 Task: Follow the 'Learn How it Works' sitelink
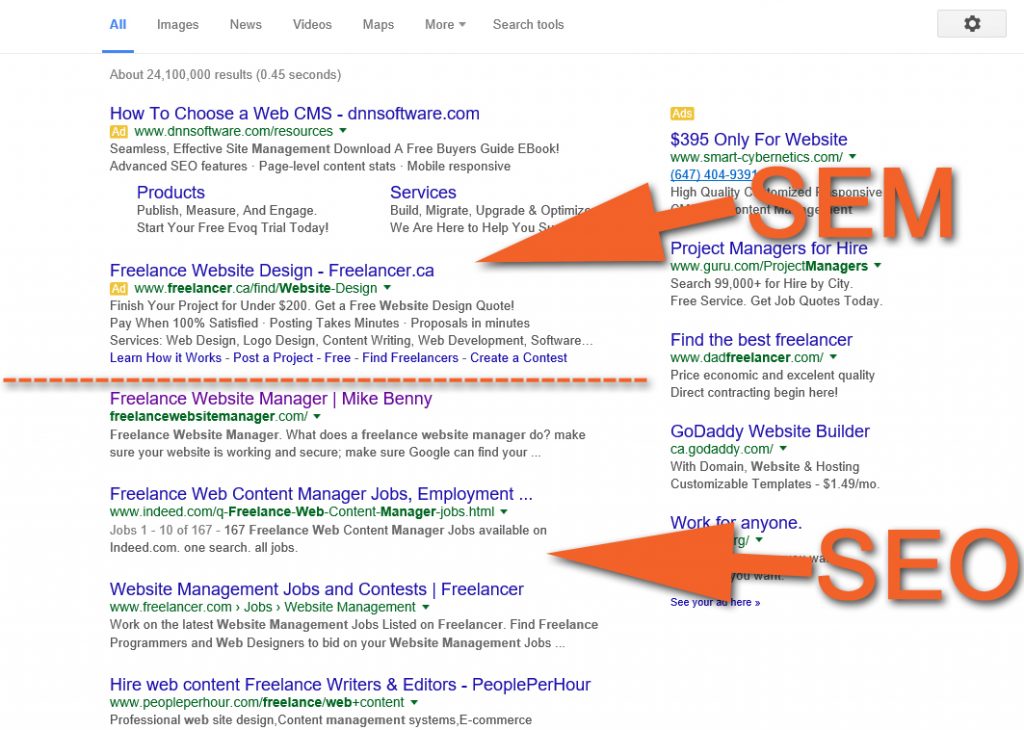click(x=166, y=358)
